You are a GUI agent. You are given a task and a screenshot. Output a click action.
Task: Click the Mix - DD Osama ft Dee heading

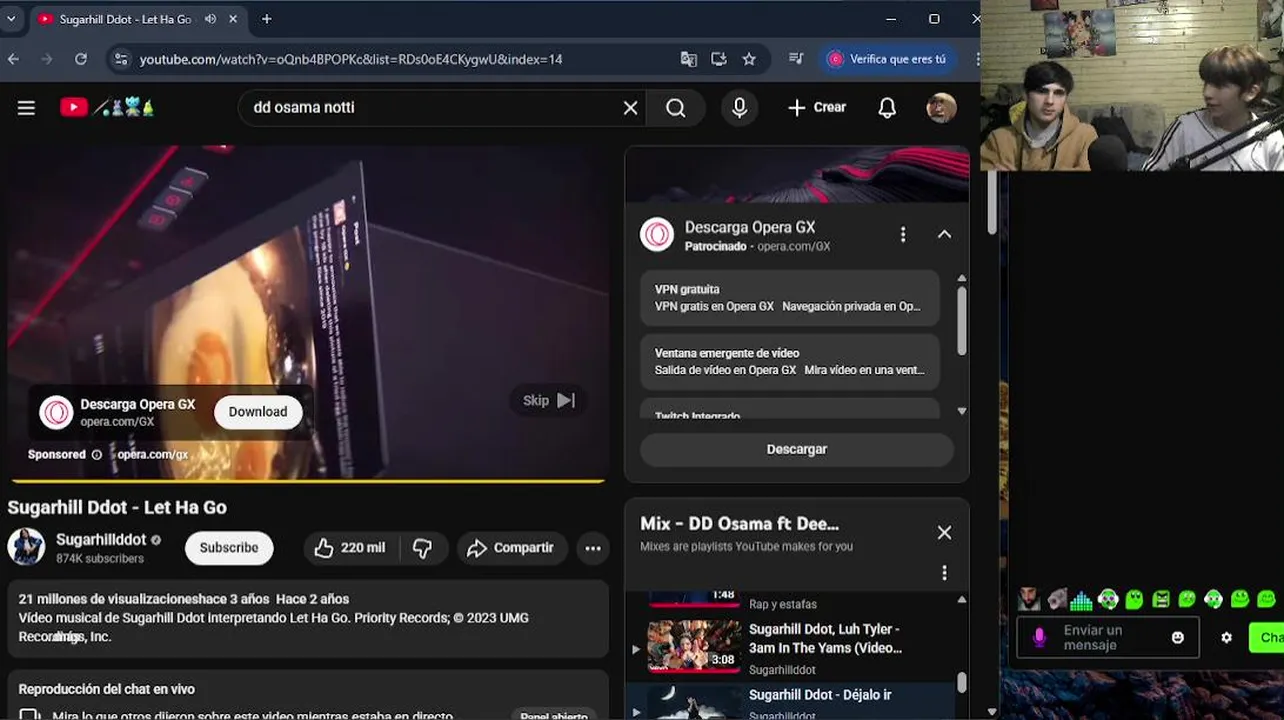click(739, 524)
